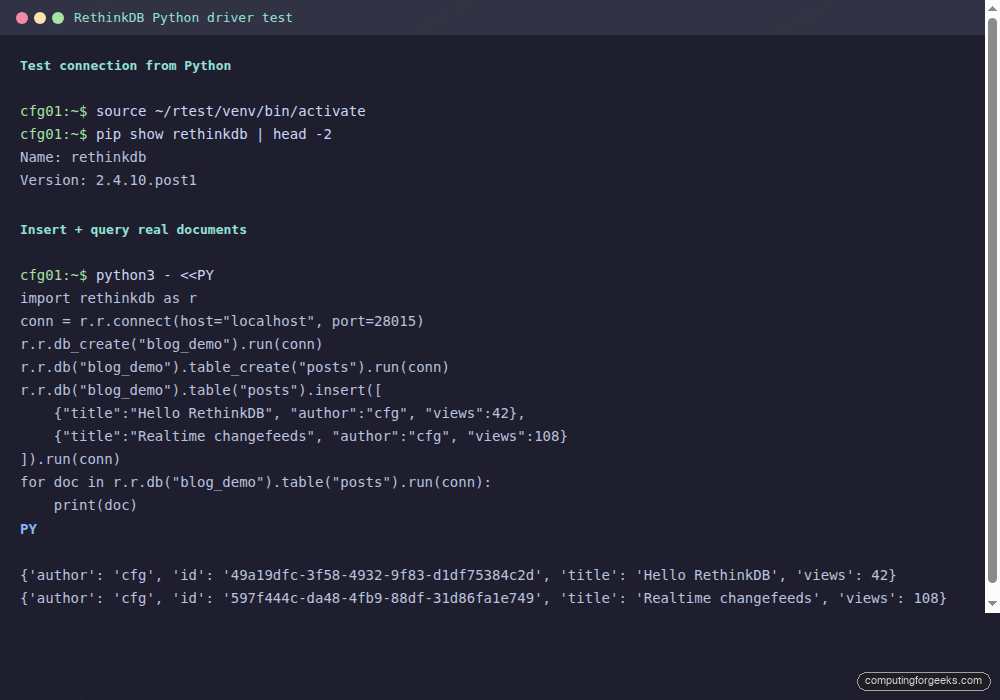The height and width of the screenshot is (700, 1000).
Task: Click the output row with id 49a19dfc
Action: coord(458,575)
